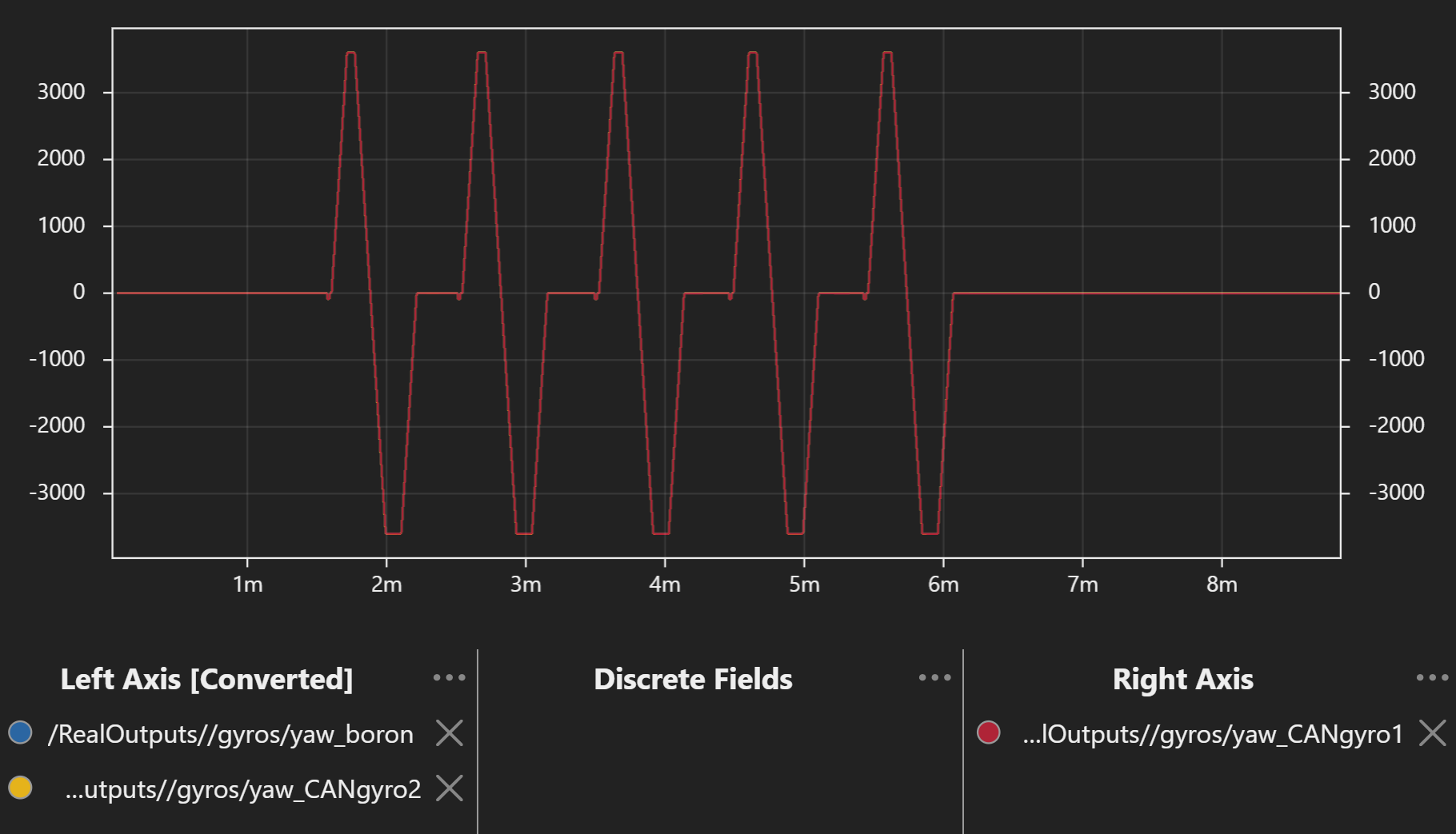
Task: Click the 7m tick on the time axis
Action: pyautogui.click(x=1082, y=585)
